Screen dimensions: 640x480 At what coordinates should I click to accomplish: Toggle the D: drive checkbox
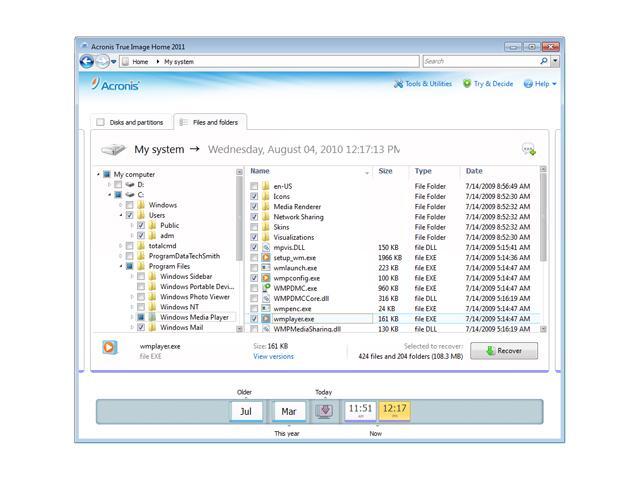(x=118, y=184)
